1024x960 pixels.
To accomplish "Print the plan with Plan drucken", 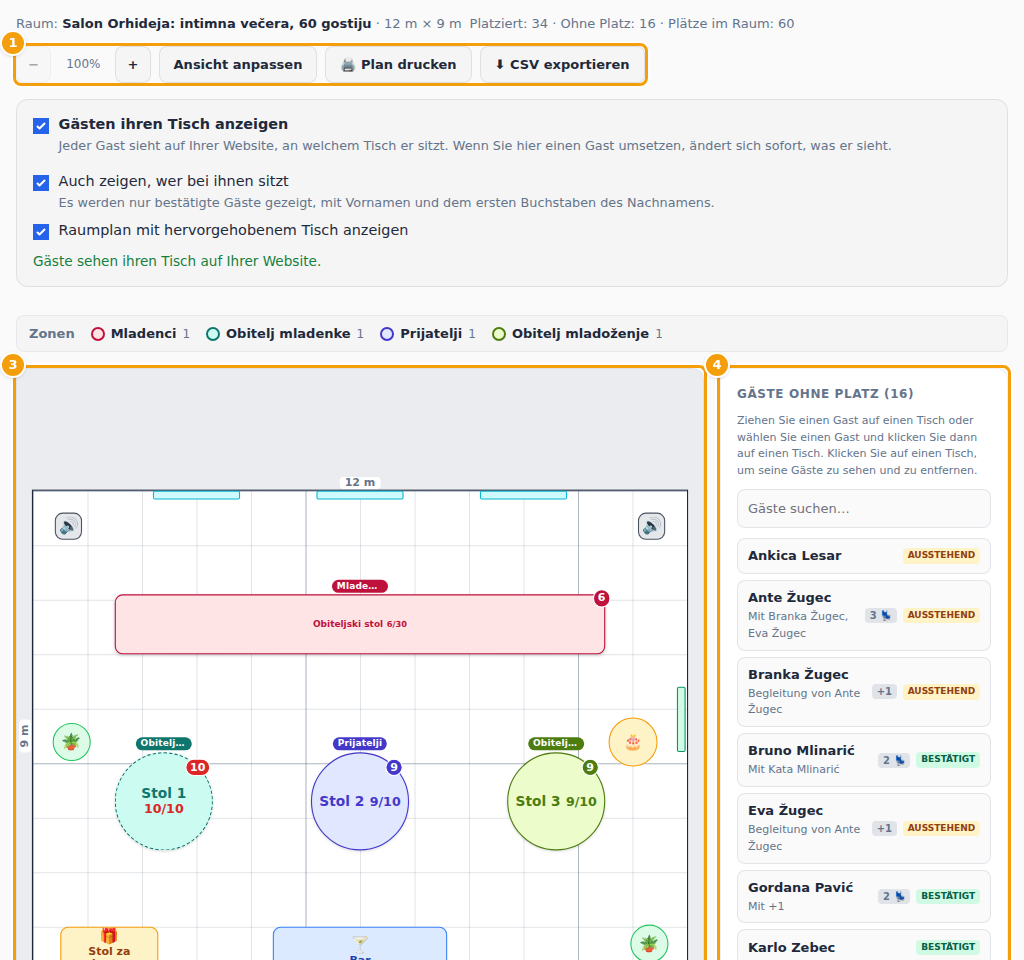I will pyautogui.click(x=398, y=65).
